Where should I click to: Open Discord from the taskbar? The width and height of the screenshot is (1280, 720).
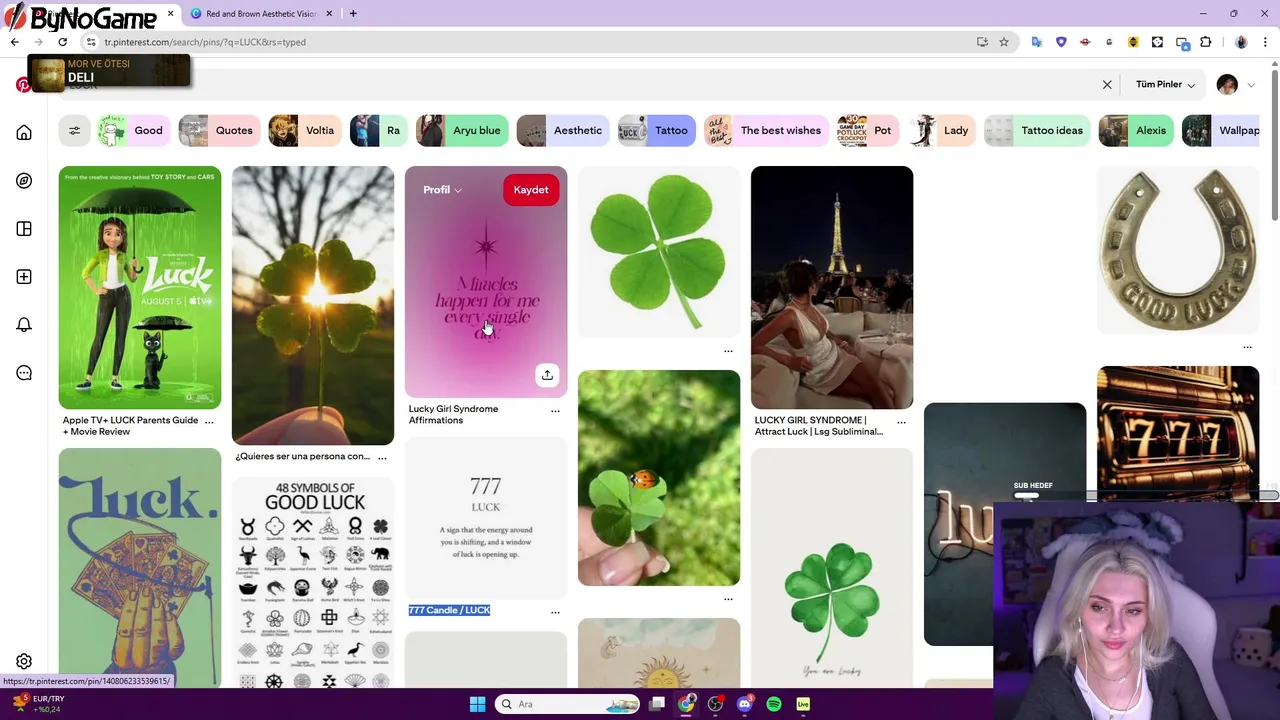click(x=744, y=704)
